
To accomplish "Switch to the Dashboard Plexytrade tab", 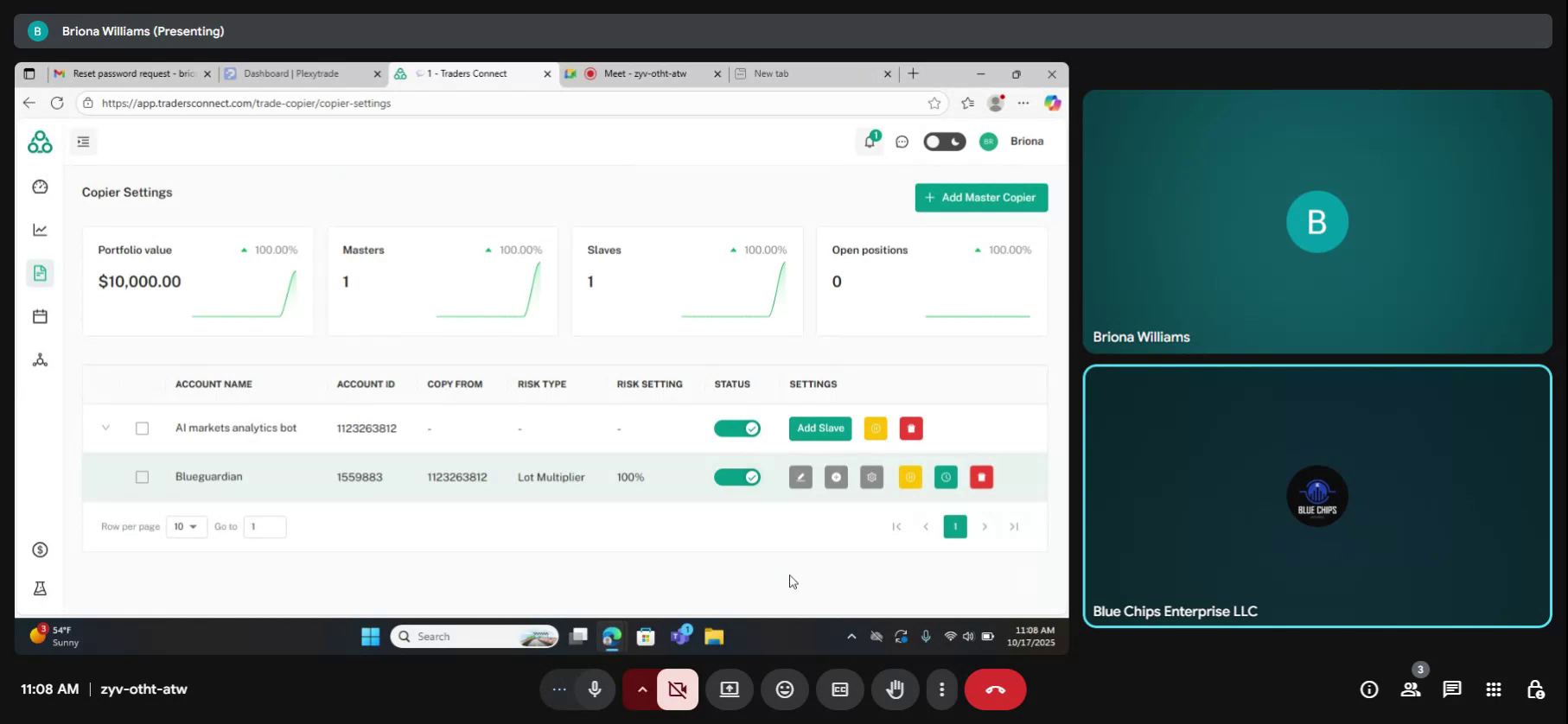I will (303, 73).
